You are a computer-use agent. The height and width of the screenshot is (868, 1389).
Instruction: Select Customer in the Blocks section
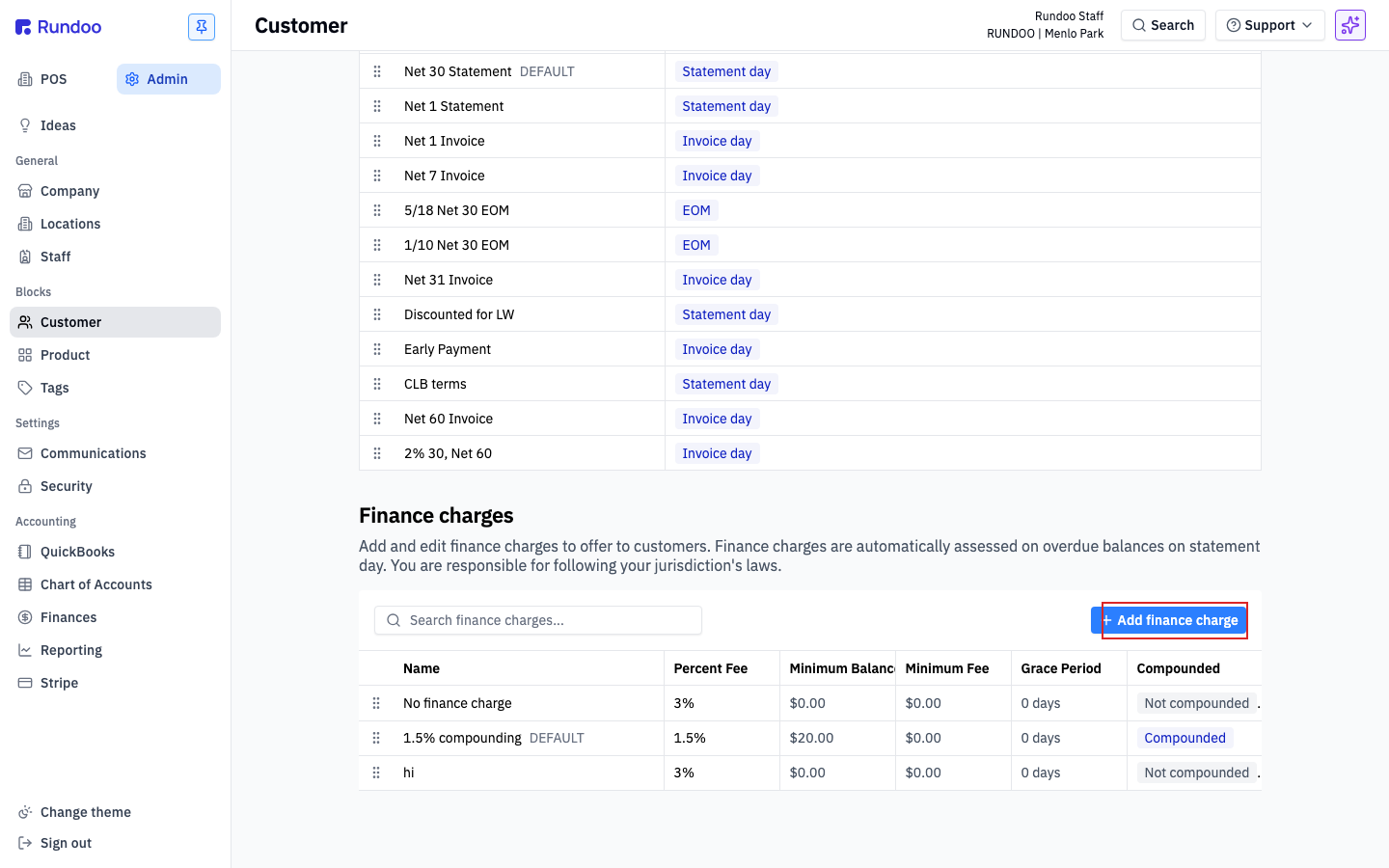click(116, 322)
